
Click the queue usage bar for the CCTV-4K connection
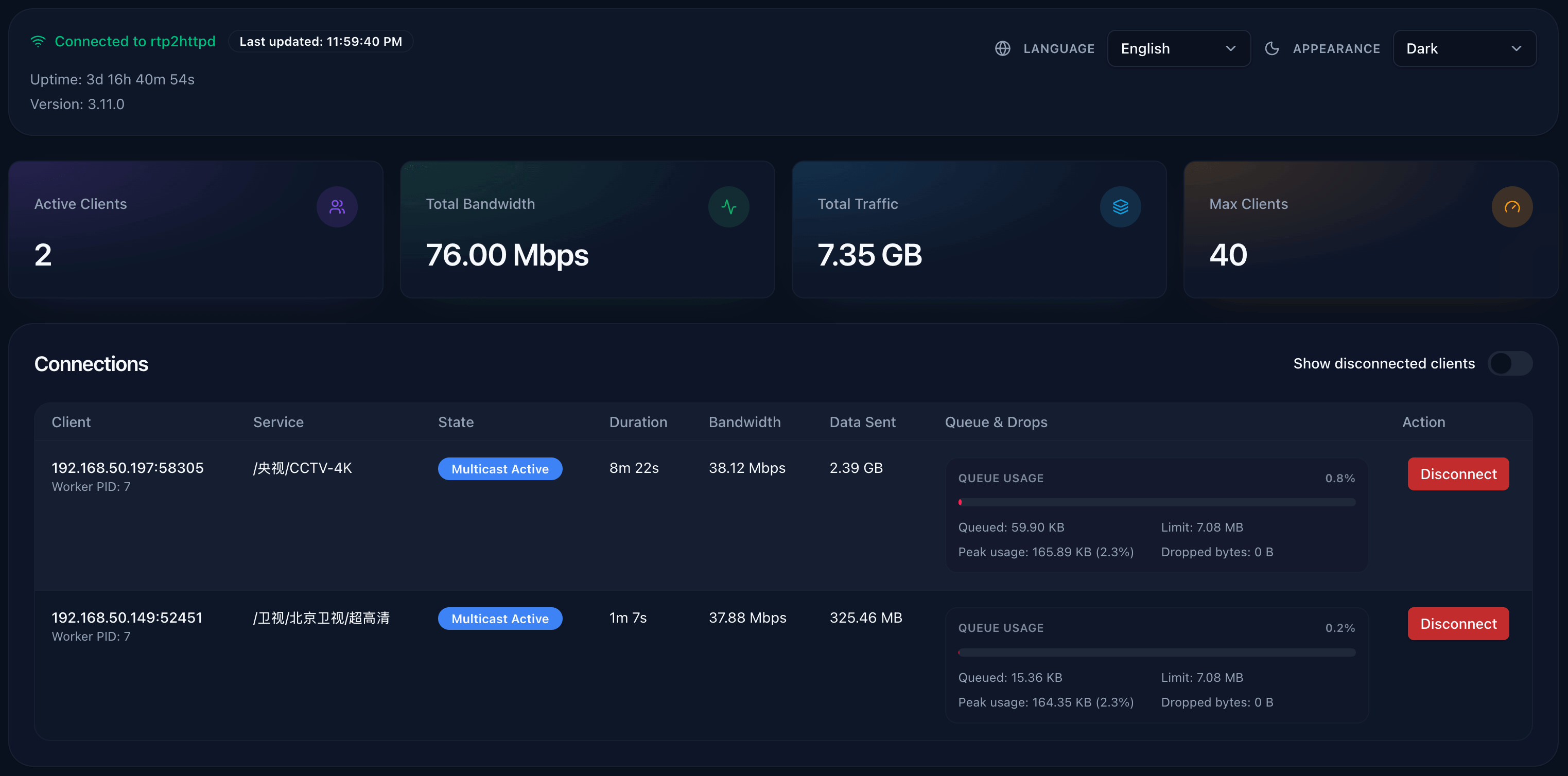(1157, 502)
